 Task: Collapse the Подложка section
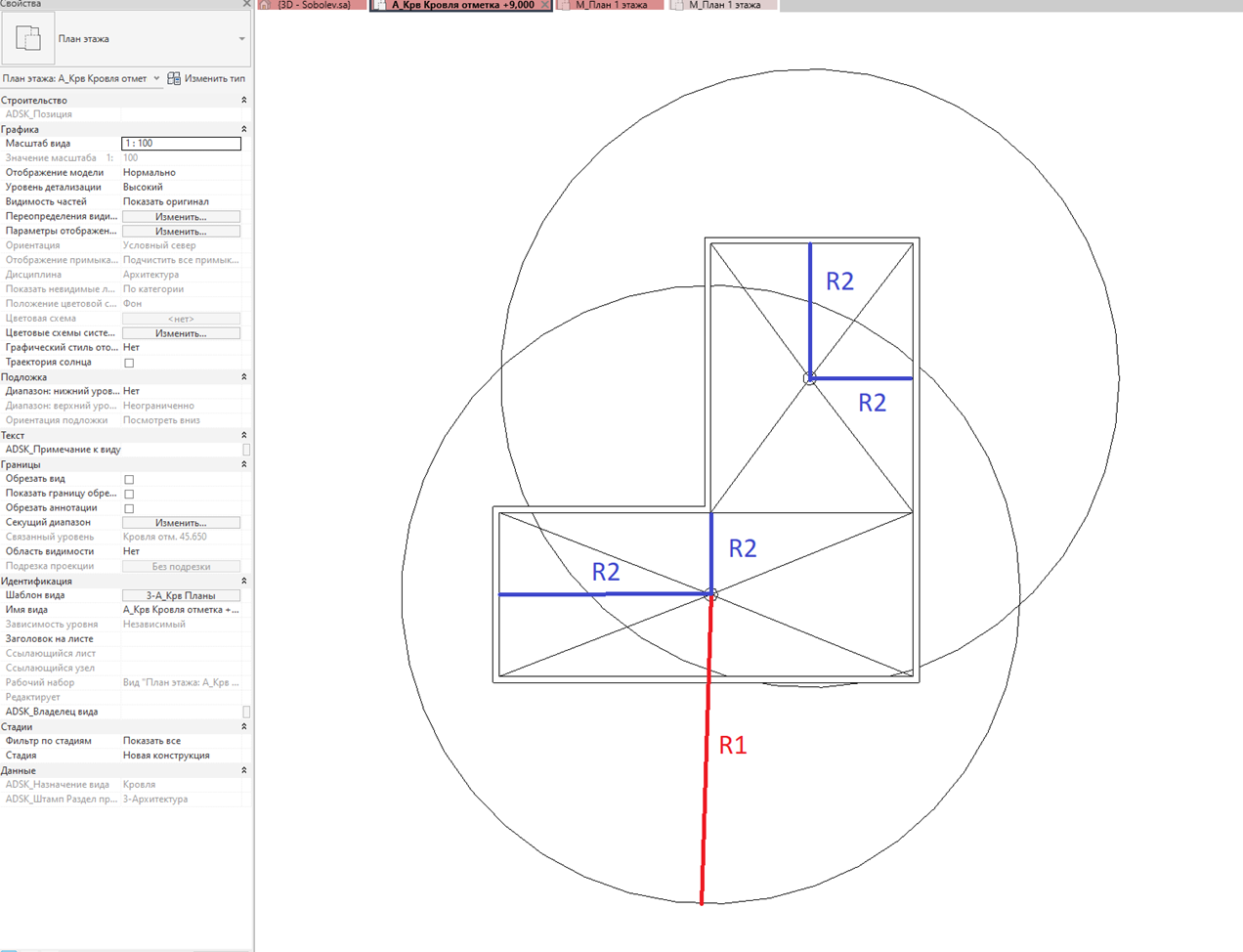click(244, 377)
